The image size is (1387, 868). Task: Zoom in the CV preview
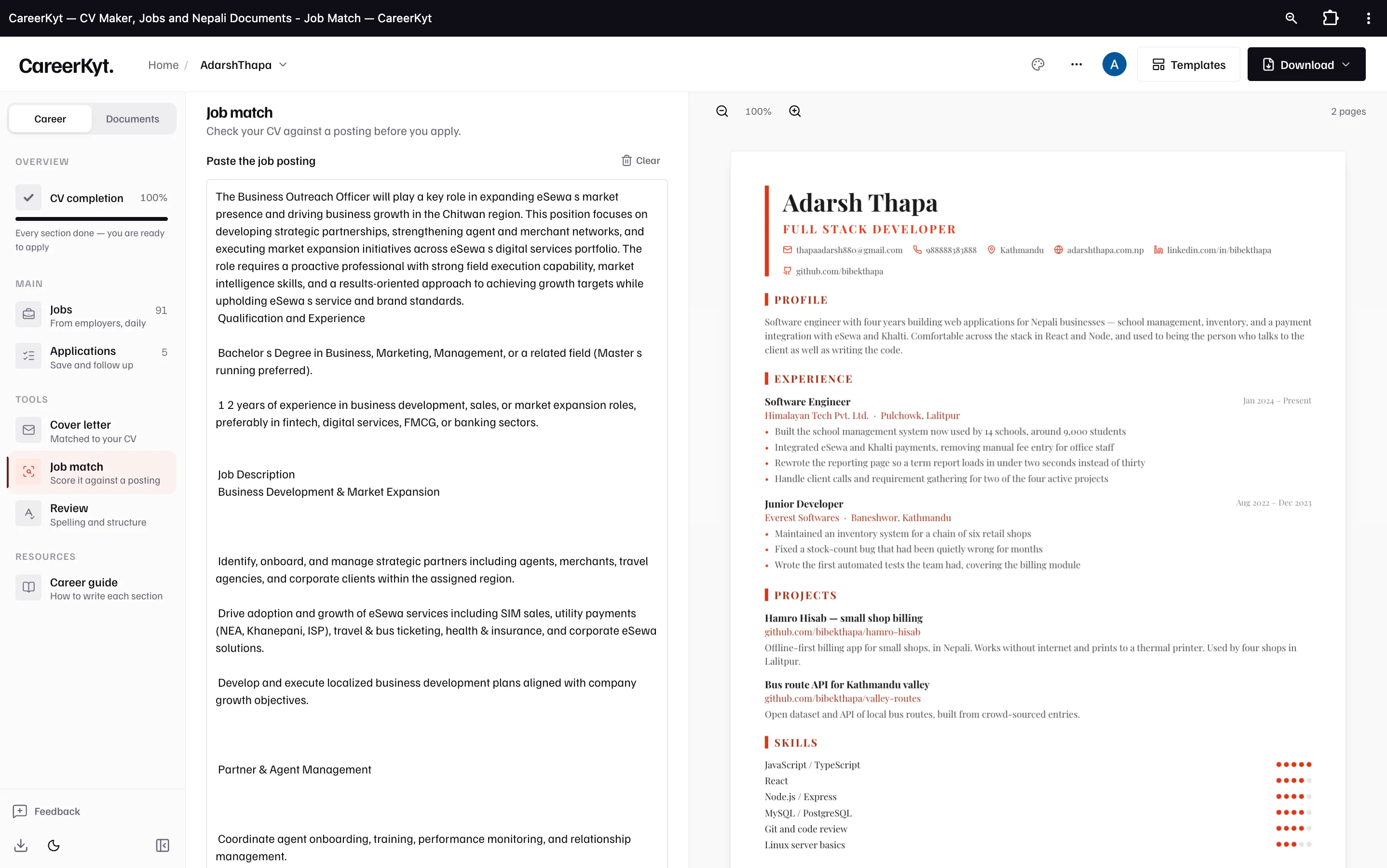click(x=795, y=111)
